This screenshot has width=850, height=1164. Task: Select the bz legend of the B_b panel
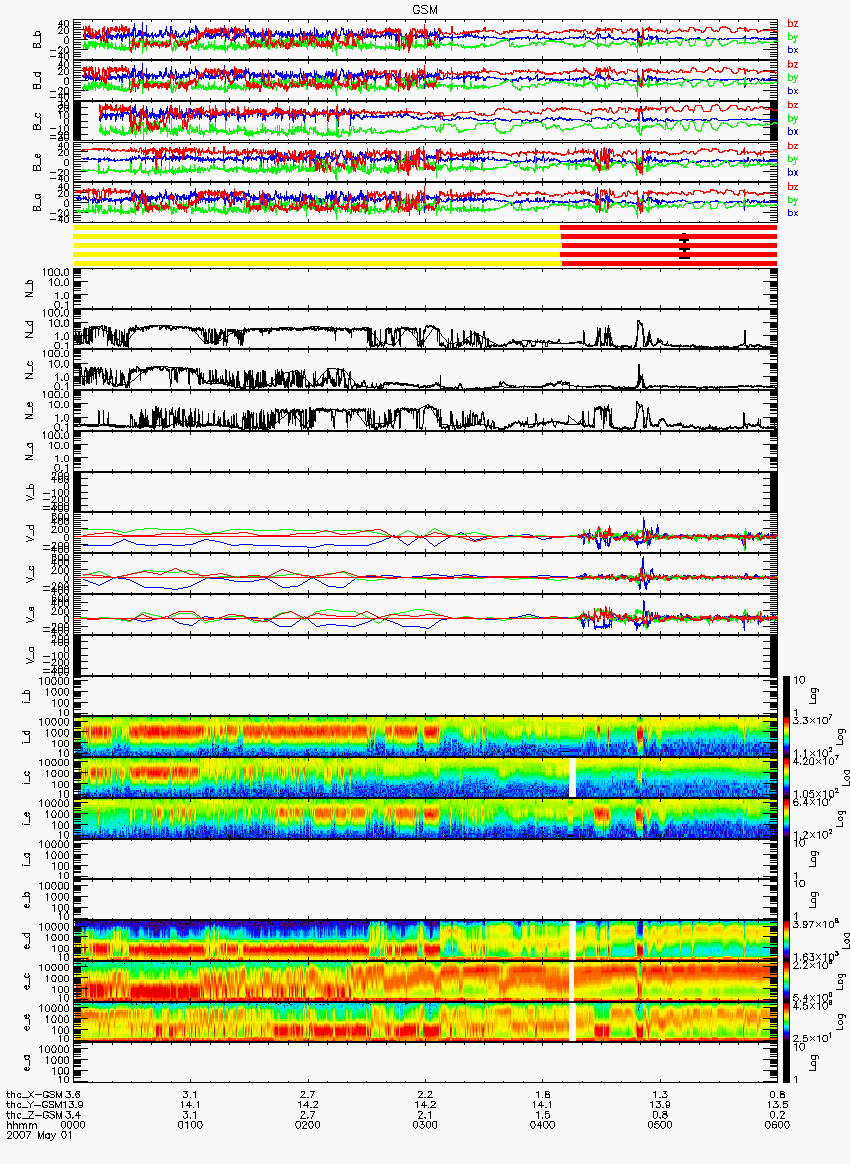(x=793, y=24)
